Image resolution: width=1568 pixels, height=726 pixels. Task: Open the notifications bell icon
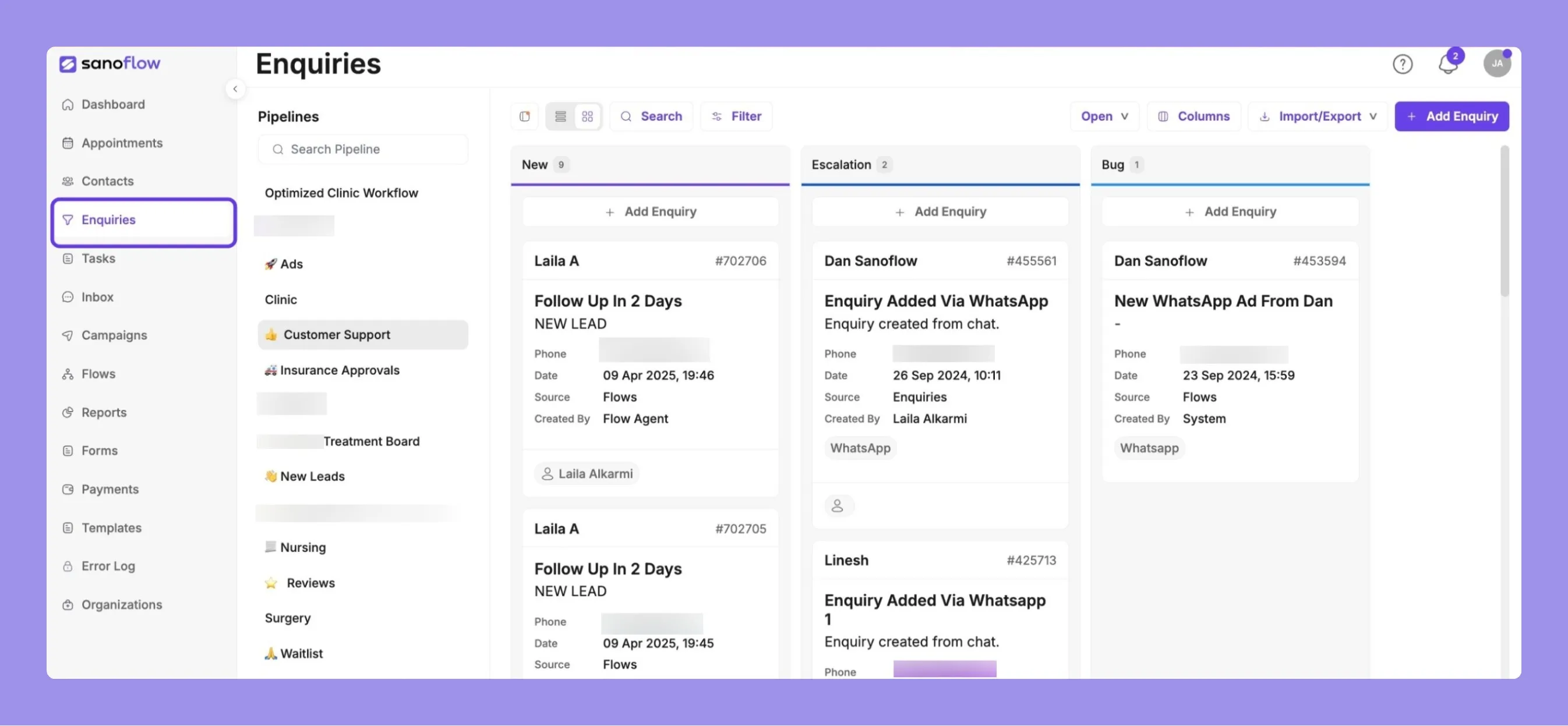click(x=1447, y=64)
